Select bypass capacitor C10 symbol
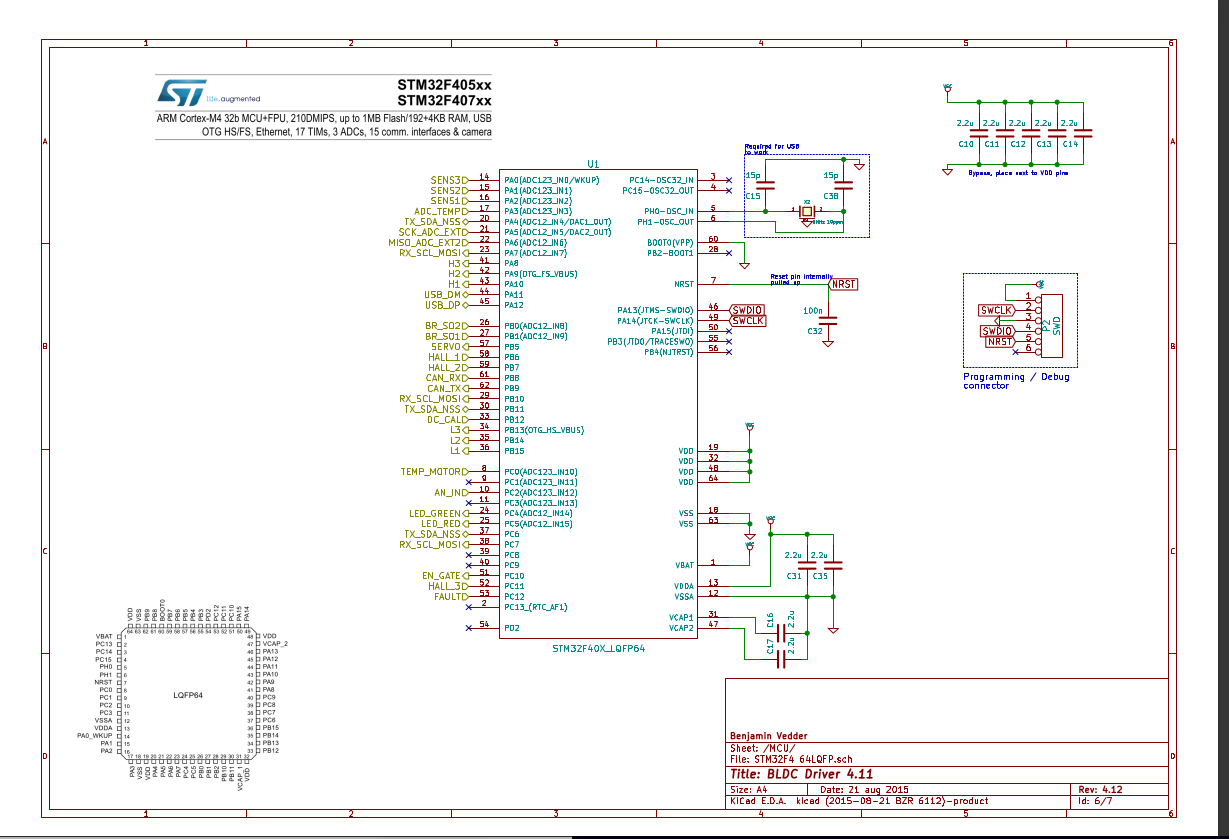Viewport: 1229px width, 839px height. (978, 133)
